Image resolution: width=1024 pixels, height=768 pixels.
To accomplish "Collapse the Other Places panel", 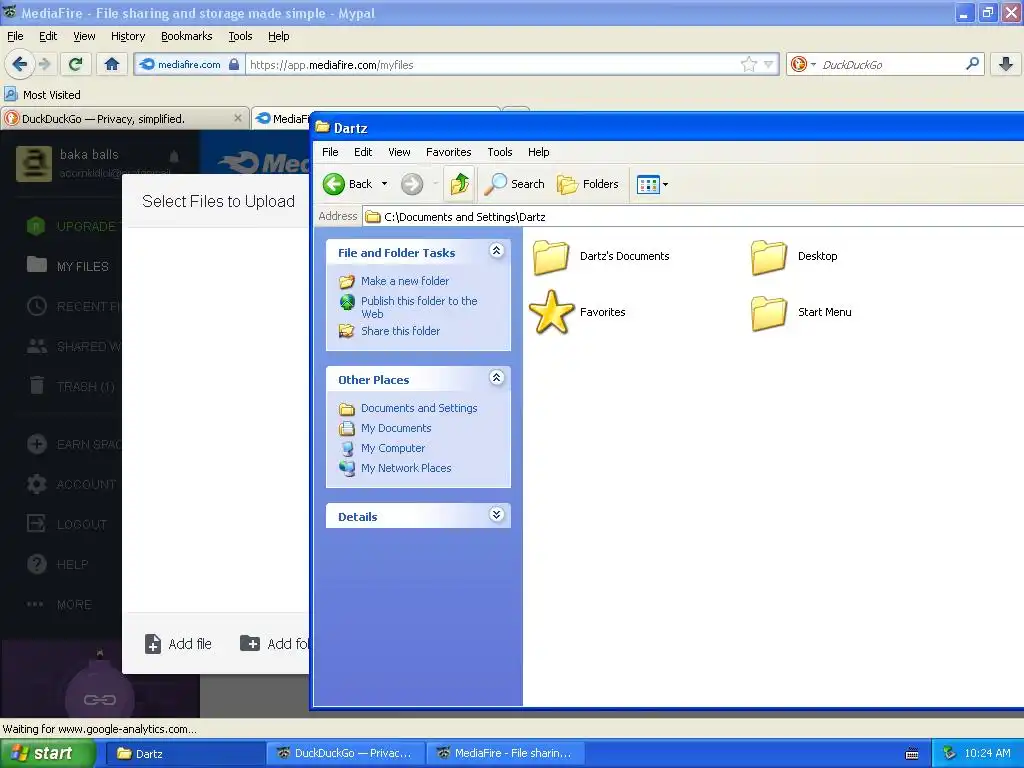I will pos(496,378).
